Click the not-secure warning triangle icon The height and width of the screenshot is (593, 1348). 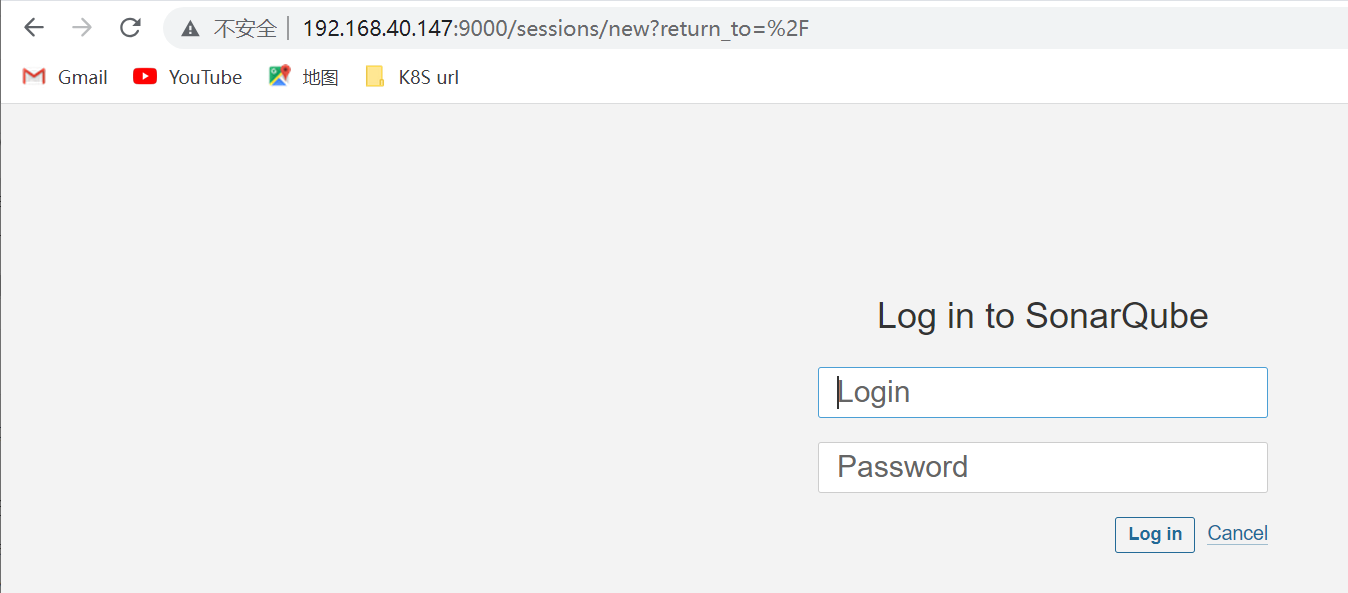(190, 29)
